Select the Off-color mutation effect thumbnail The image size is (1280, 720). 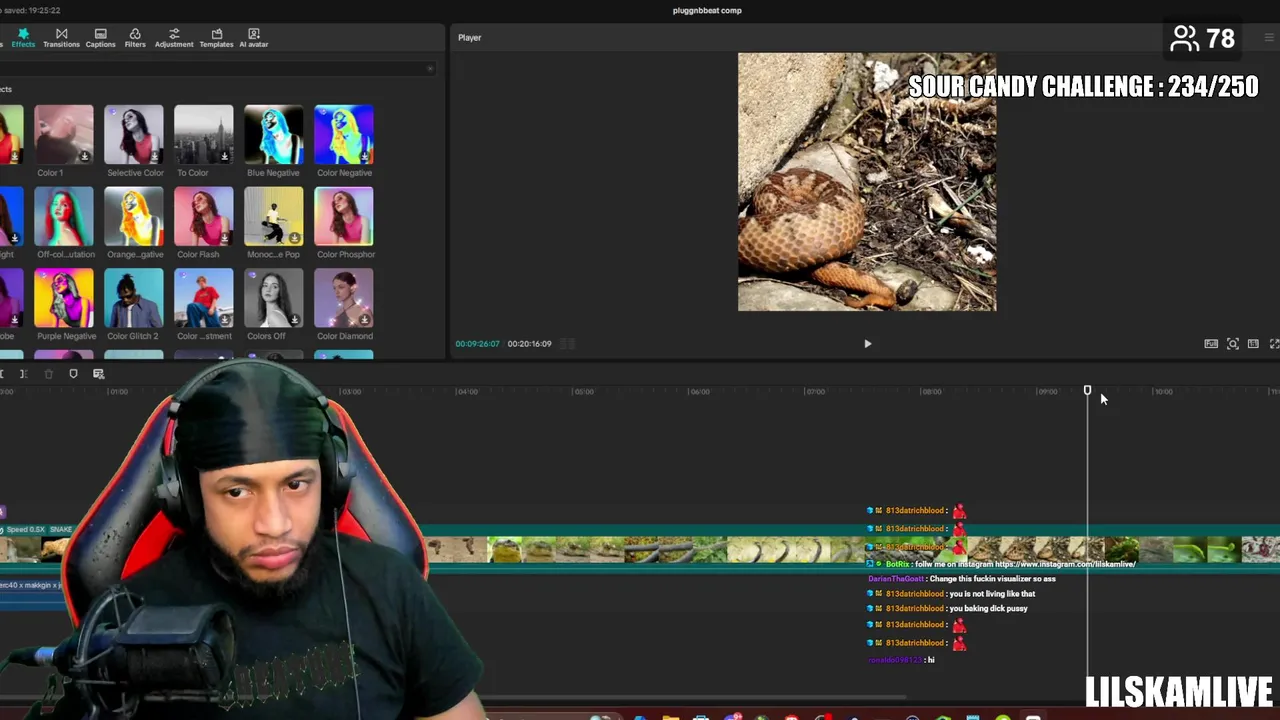pyautogui.click(x=64, y=216)
